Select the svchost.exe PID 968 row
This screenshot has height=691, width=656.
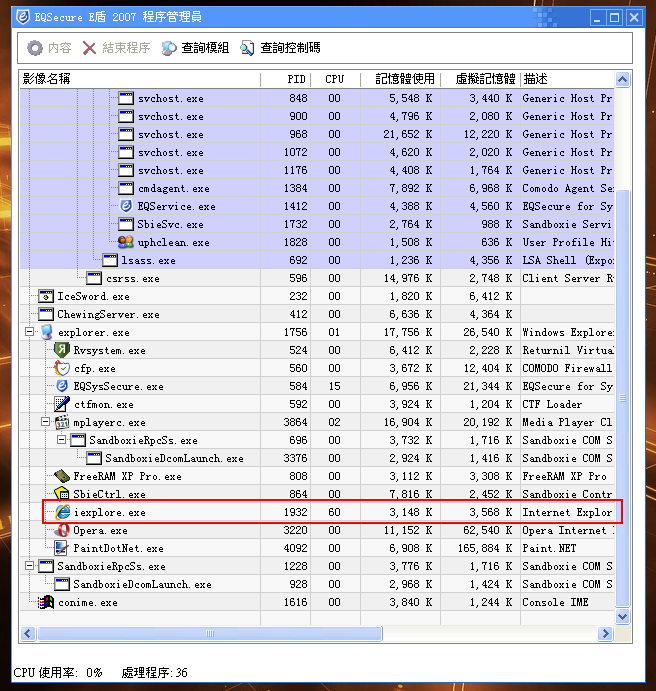317,134
